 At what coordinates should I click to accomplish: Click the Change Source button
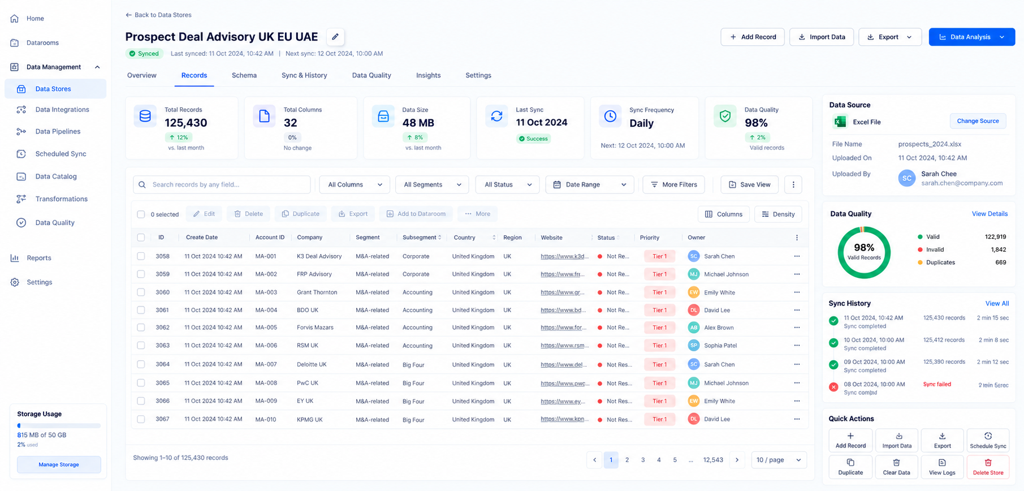(978, 121)
